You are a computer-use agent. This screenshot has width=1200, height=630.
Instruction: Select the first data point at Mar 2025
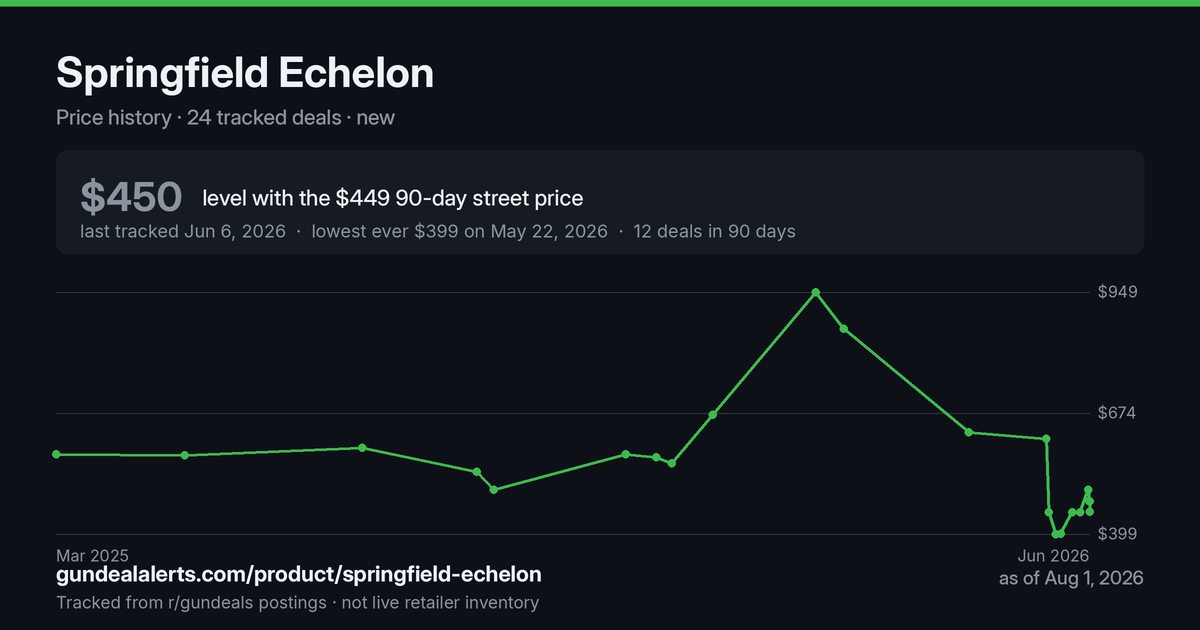(x=56, y=454)
